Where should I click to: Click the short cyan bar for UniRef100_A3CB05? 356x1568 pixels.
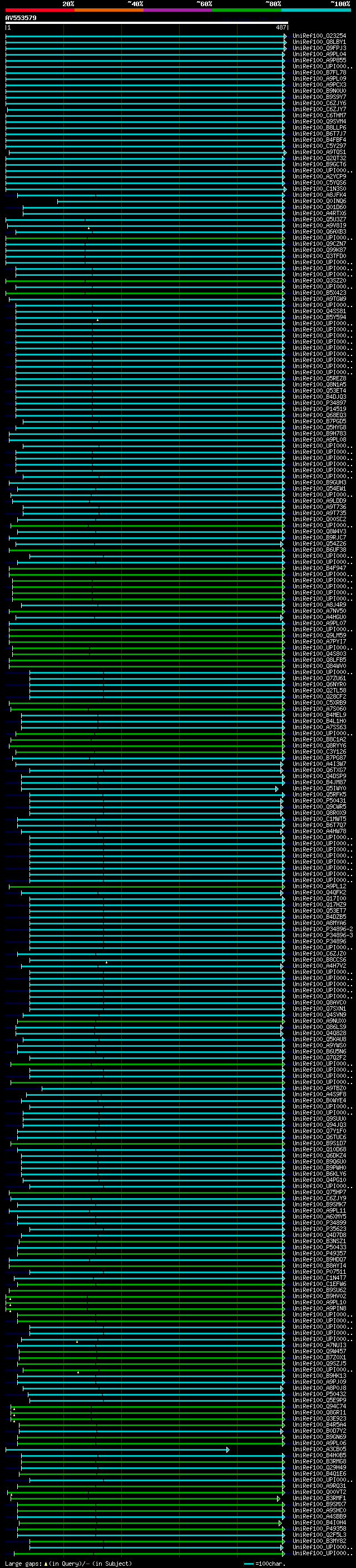(x=117, y=1450)
